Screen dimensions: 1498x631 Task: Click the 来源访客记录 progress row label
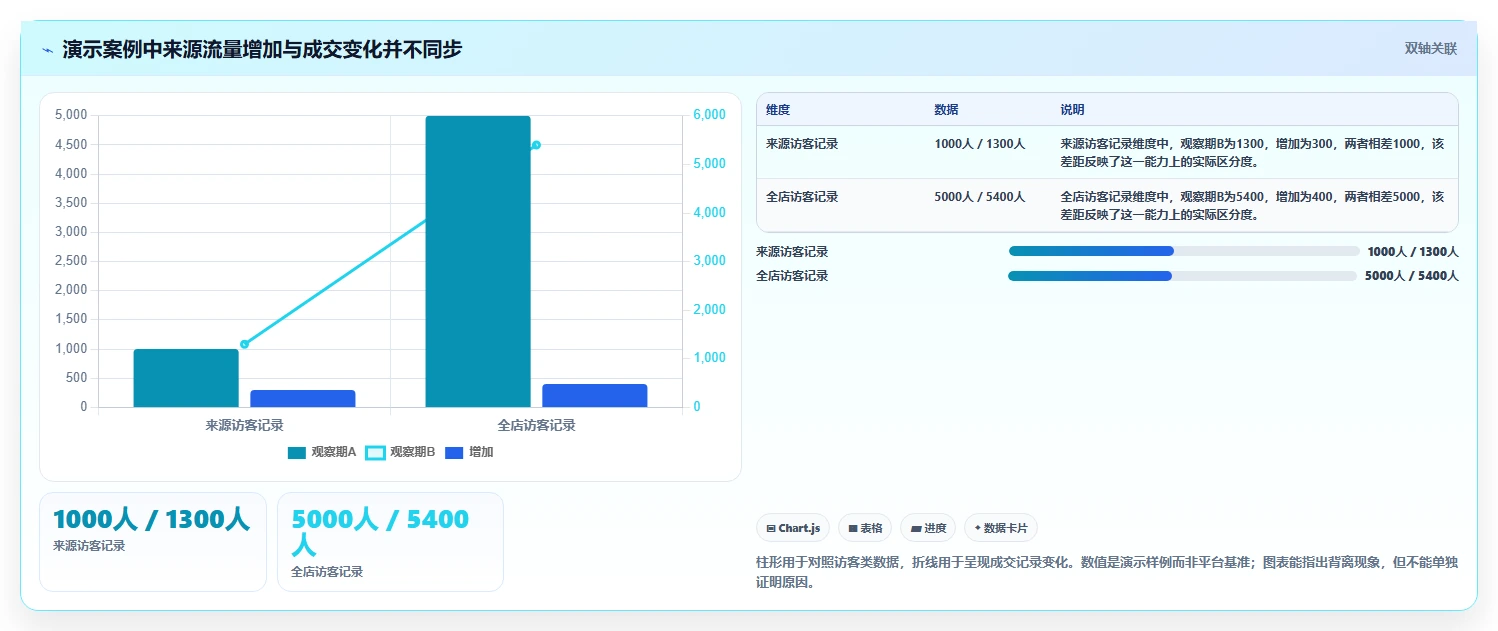point(792,252)
